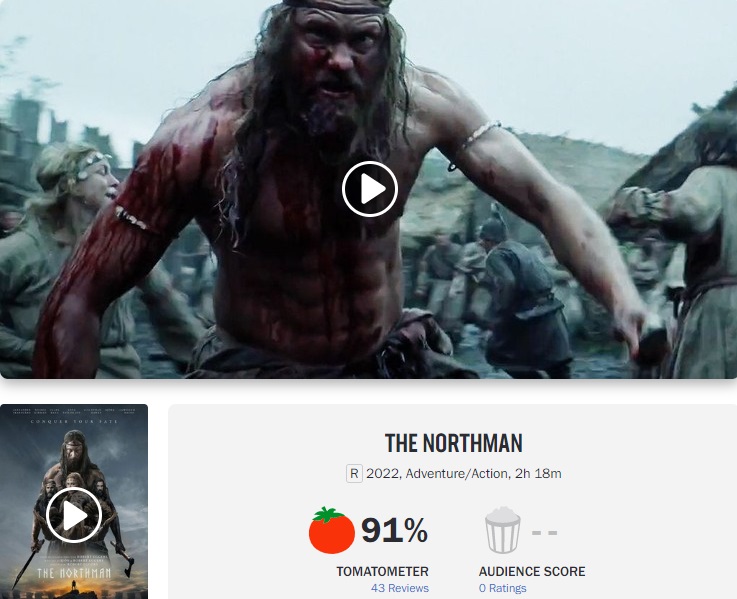Screen dimensions: 737x599
Task: Click the R rating badge
Action: [x=354, y=473]
